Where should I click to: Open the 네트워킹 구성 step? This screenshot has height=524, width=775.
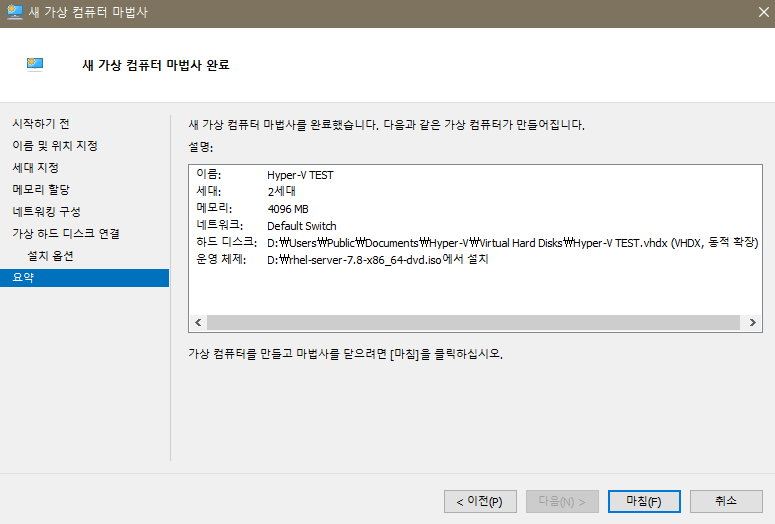pos(46,212)
